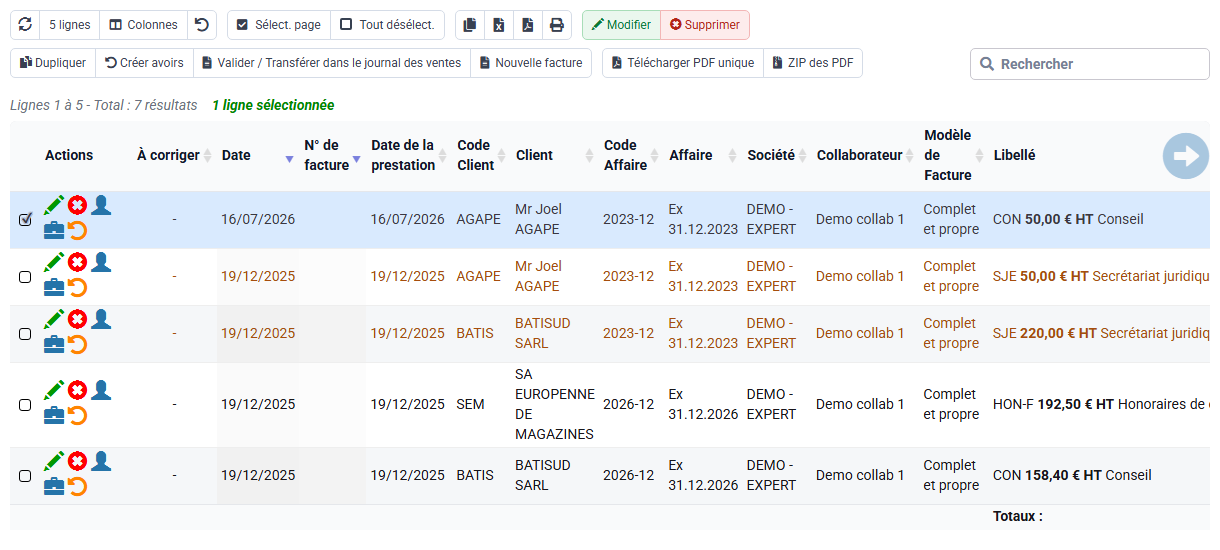Click the SEM code client cell
The image size is (1220, 550).
481,405
